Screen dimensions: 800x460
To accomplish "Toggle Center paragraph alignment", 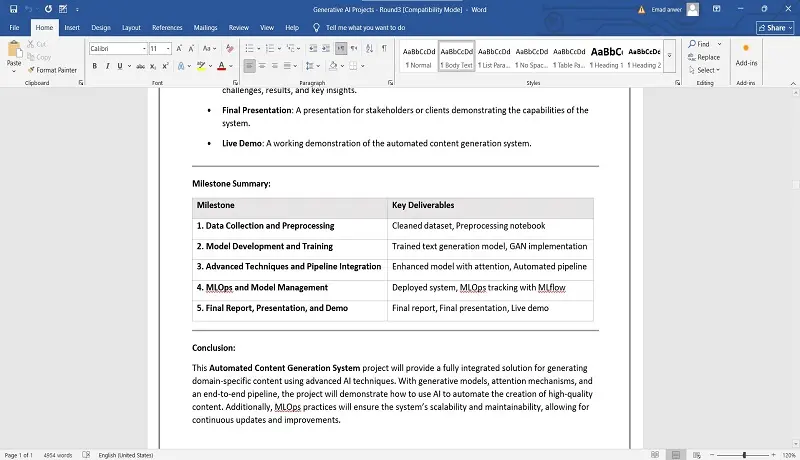I will (x=262, y=66).
